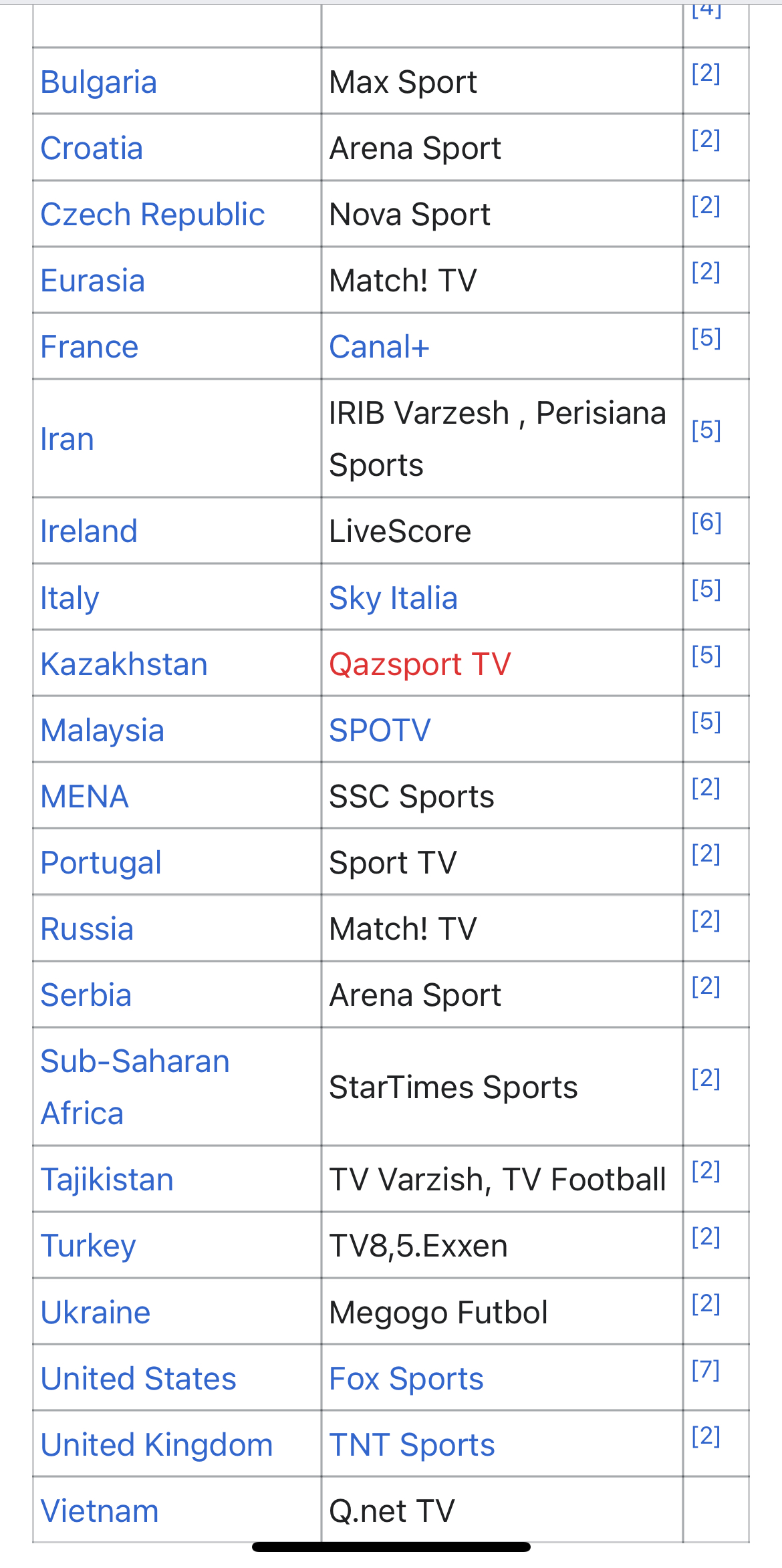
Task: Open the Tajikistan country link
Action: pyautogui.click(x=107, y=1180)
